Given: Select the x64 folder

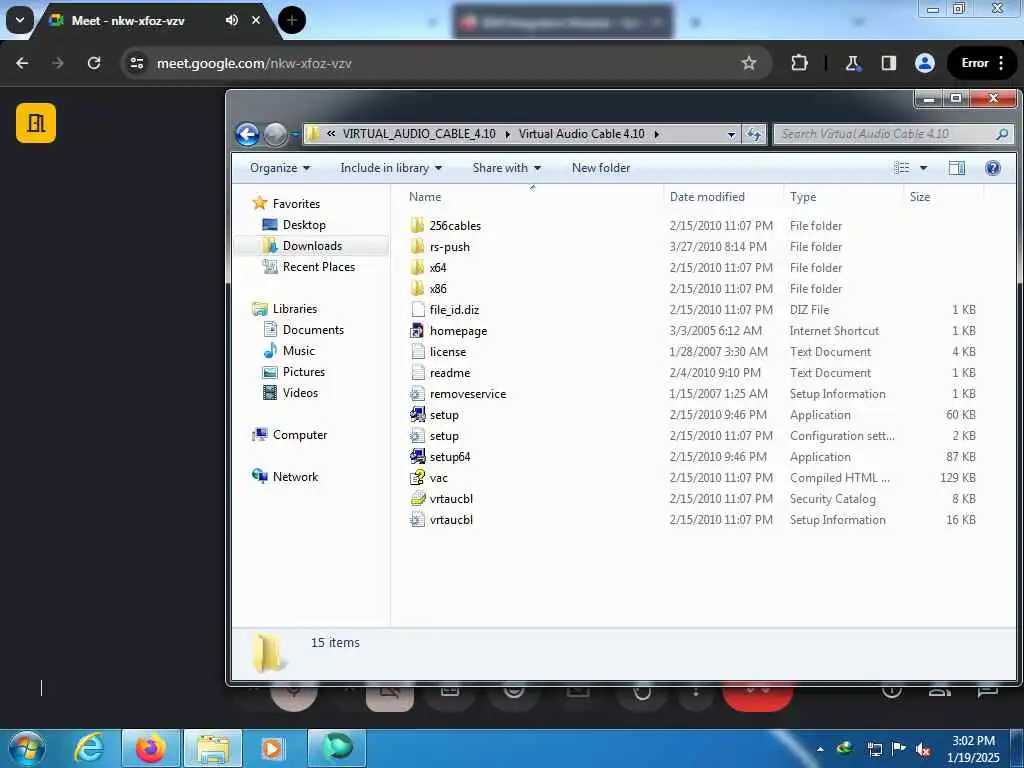Looking at the screenshot, I should tap(437, 268).
